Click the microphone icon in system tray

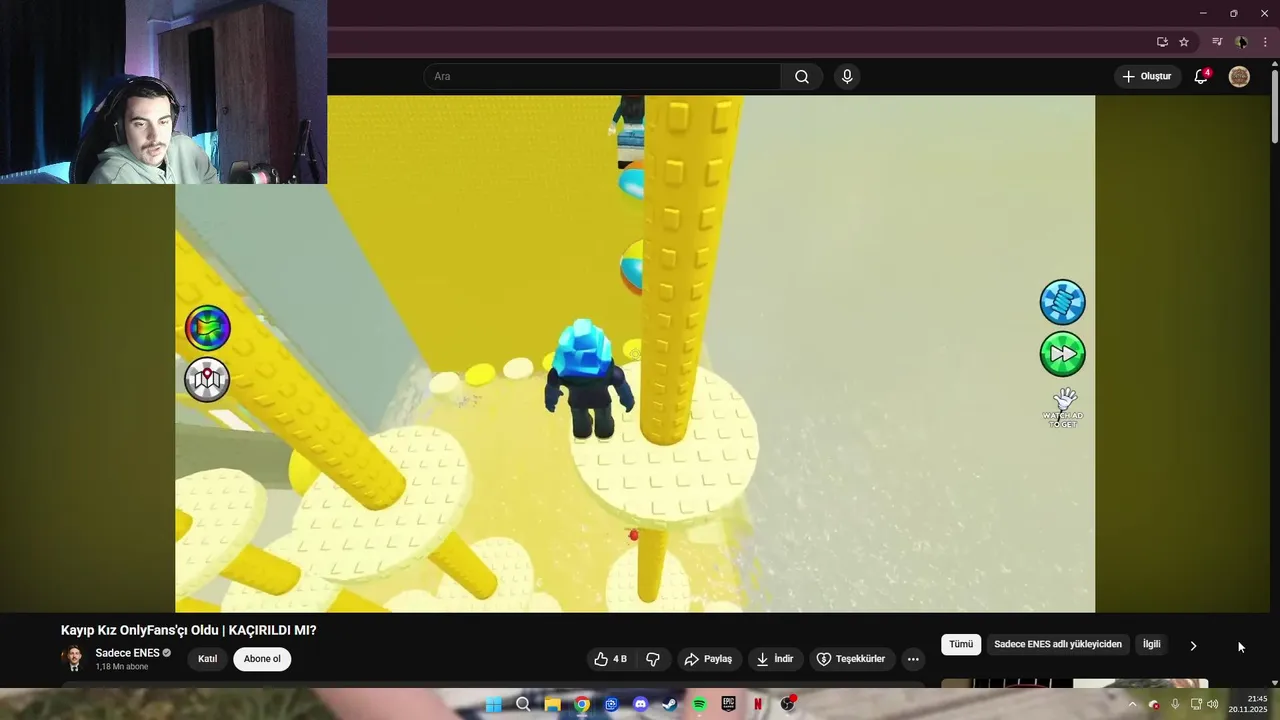1175,704
